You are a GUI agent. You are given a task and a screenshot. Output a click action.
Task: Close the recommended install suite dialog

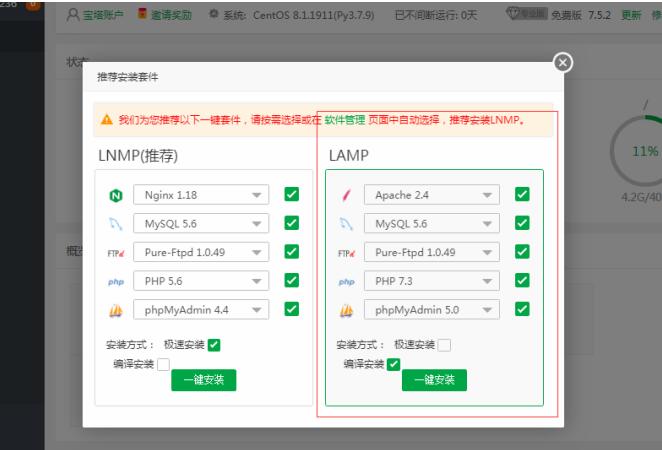click(x=563, y=63)
